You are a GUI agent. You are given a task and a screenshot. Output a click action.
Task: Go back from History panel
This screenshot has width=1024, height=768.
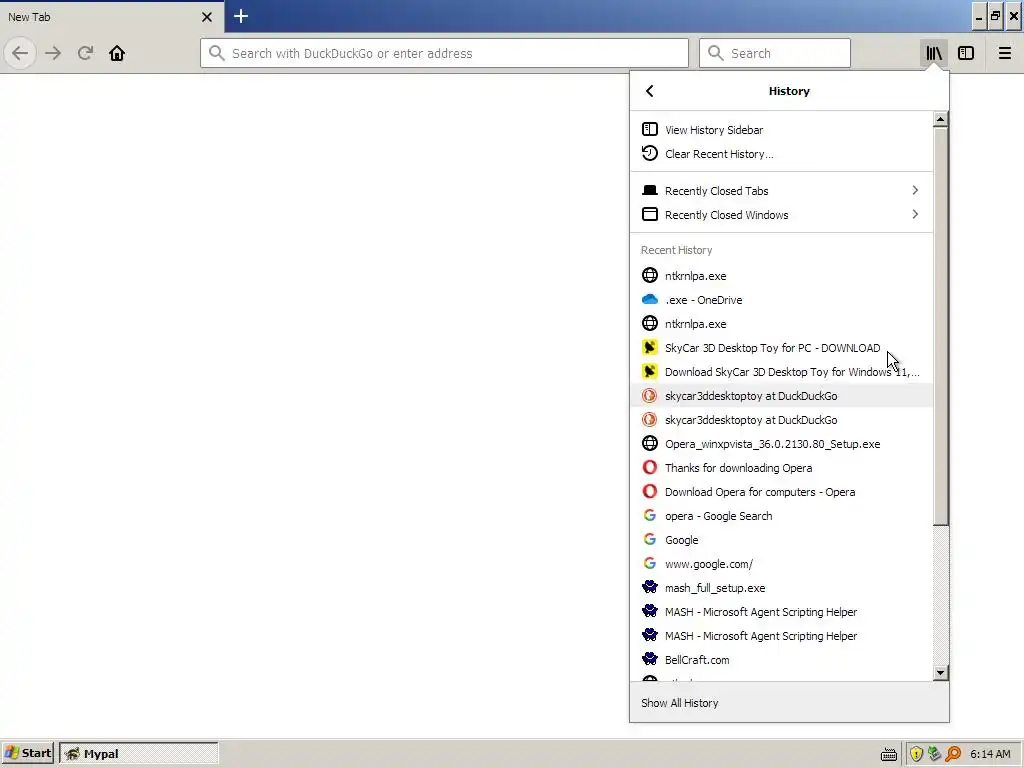click(649, 91)
